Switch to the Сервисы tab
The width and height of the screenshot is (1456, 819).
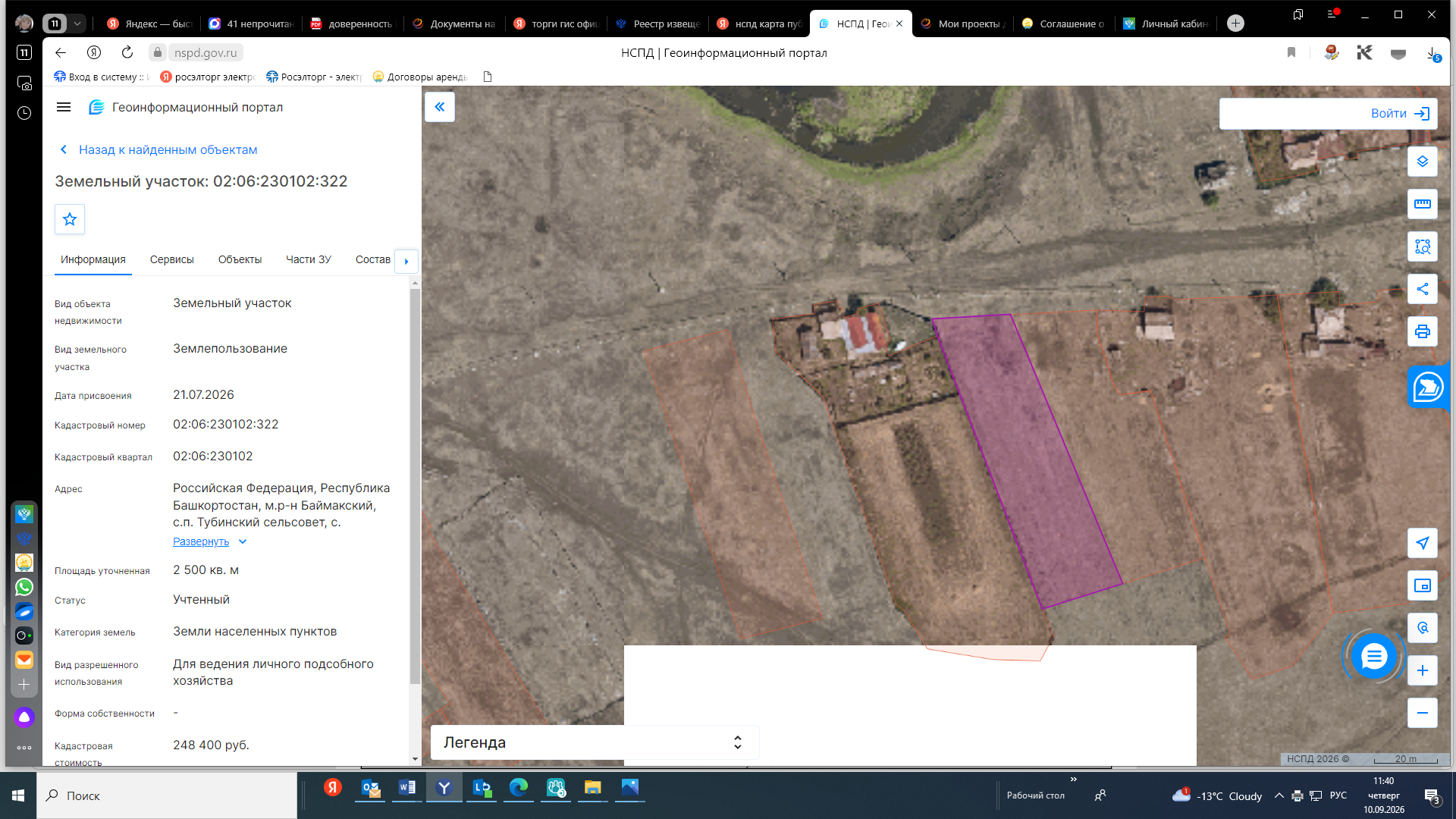click(x=172, y=259)
